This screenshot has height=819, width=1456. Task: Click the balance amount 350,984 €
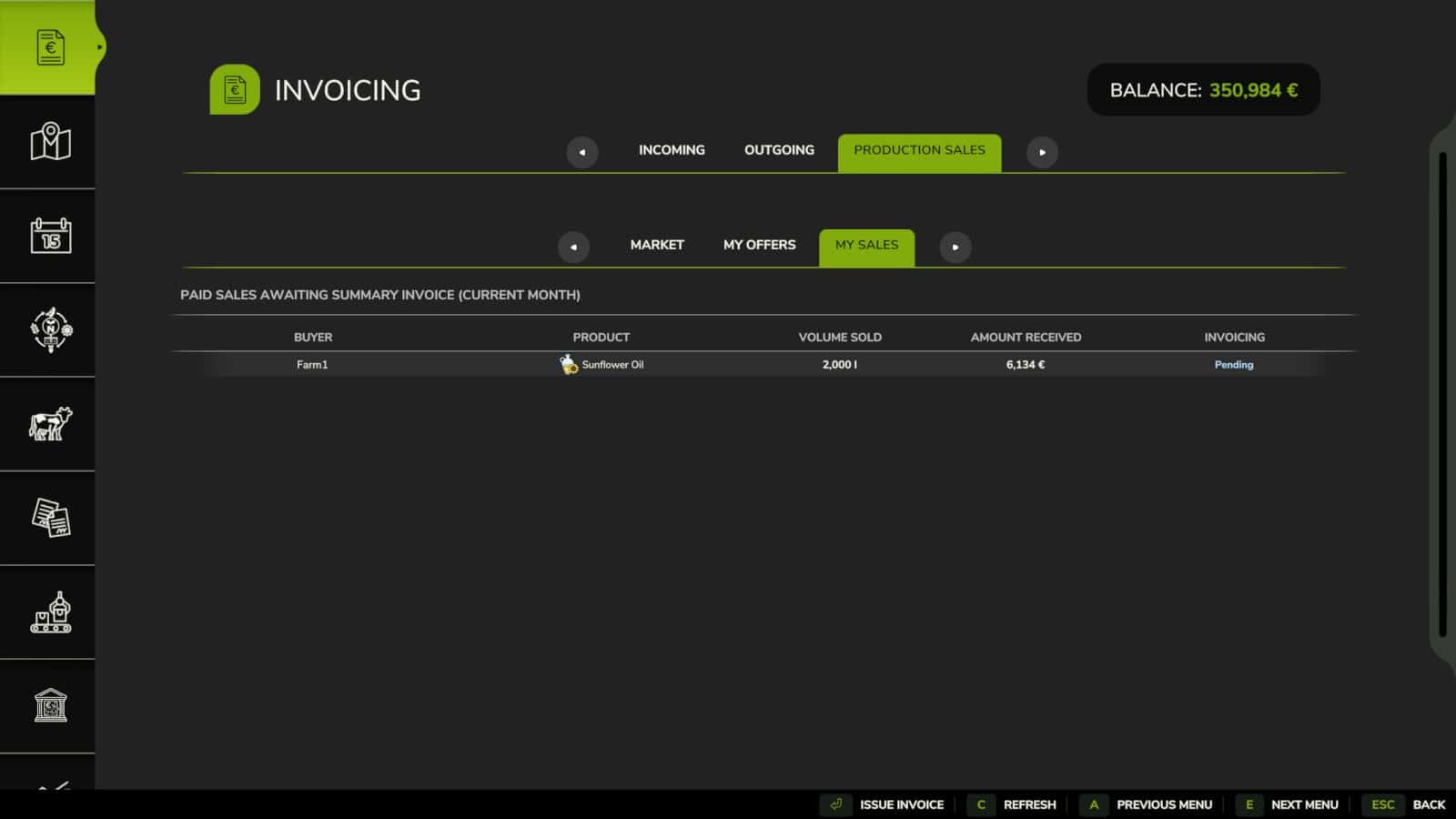pos(1253,90)
